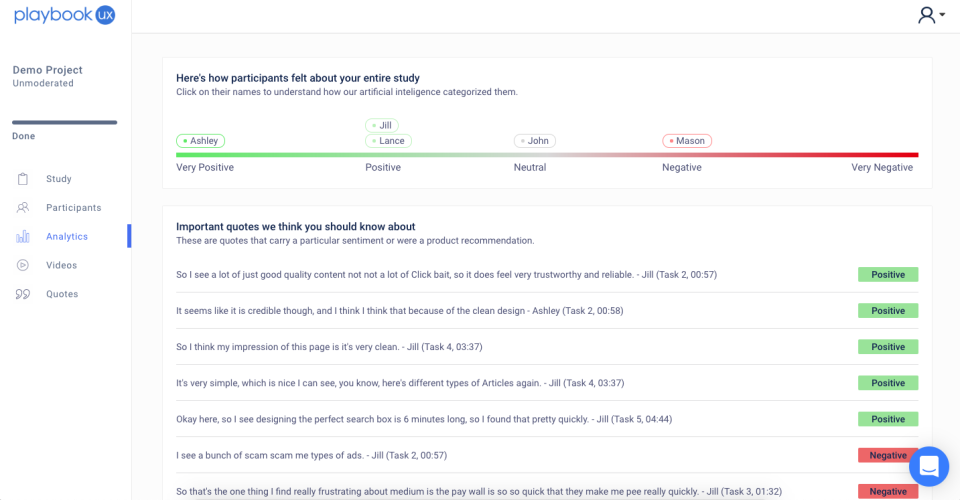Screen dimensions: 960x500
Task: Click the Videos play icon
Action: click(23, 265)
